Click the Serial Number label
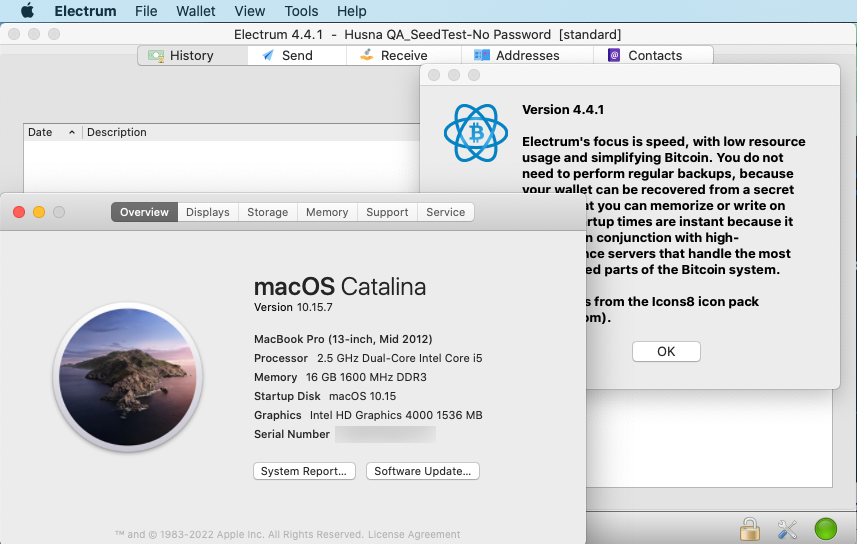 point(292,434)
